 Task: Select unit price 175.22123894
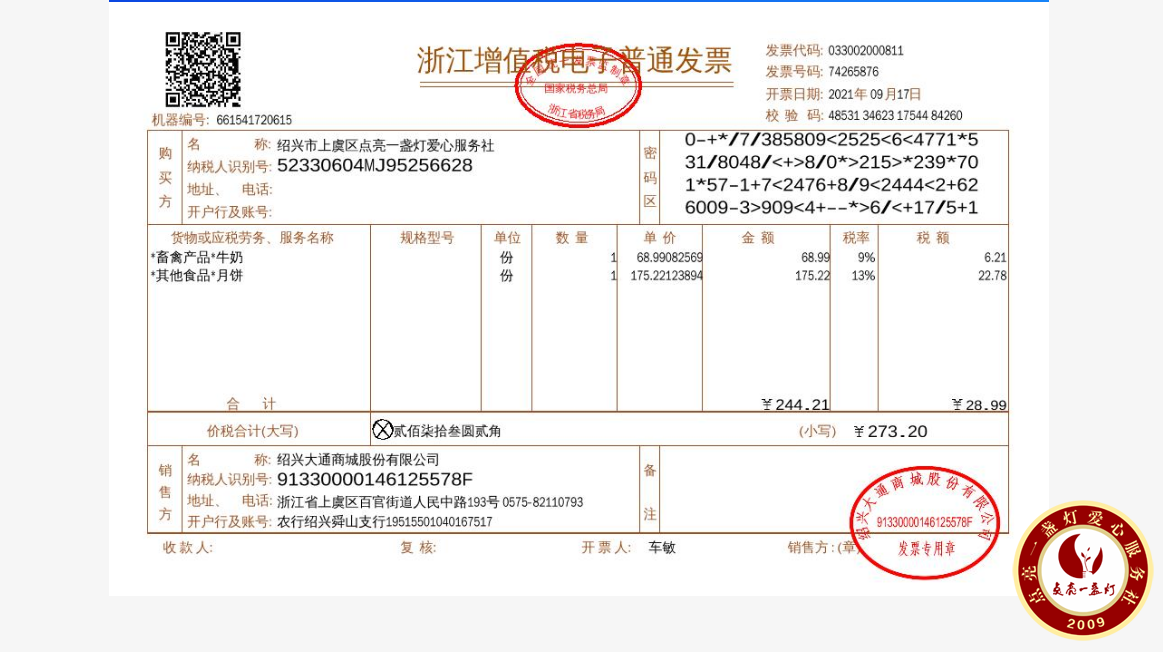coord(666,276)
